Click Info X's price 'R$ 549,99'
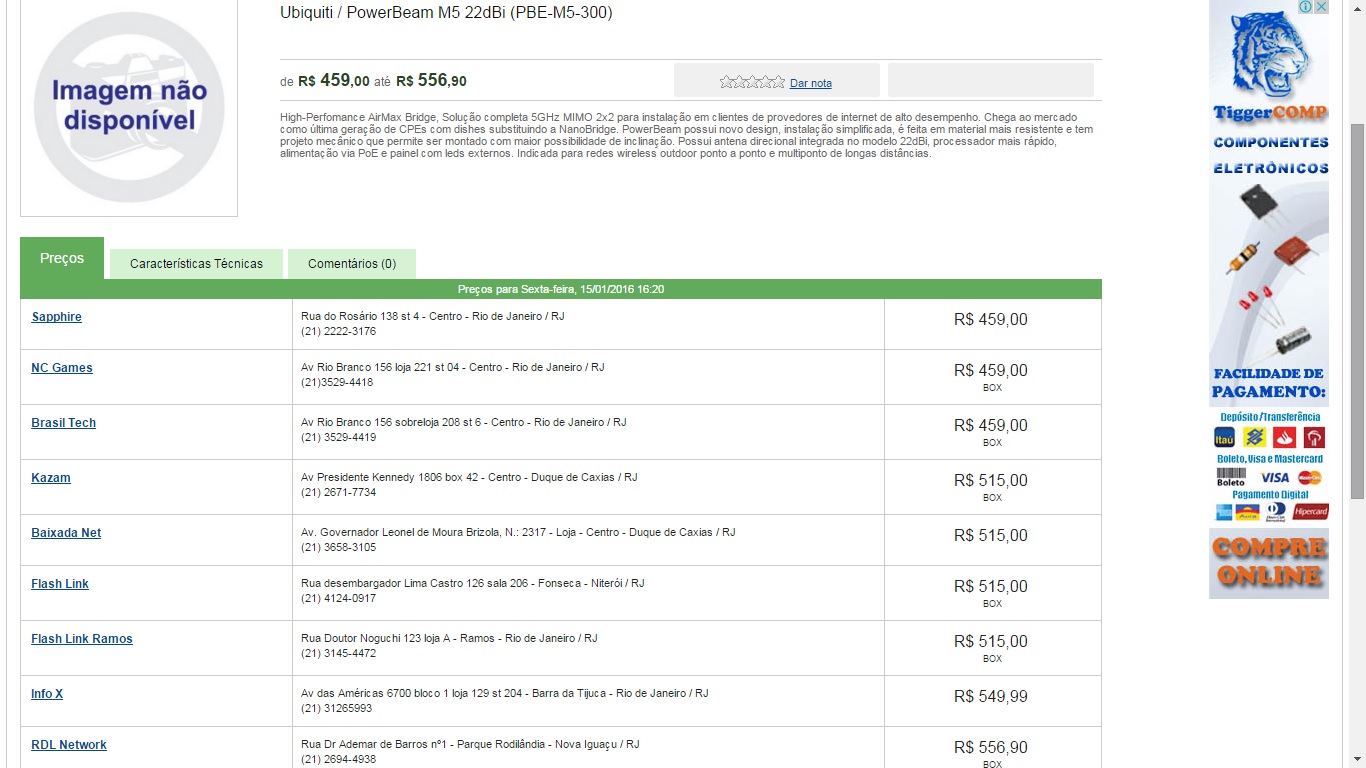The height and width of the screenshot is (768, 1366). pos(991,697)
